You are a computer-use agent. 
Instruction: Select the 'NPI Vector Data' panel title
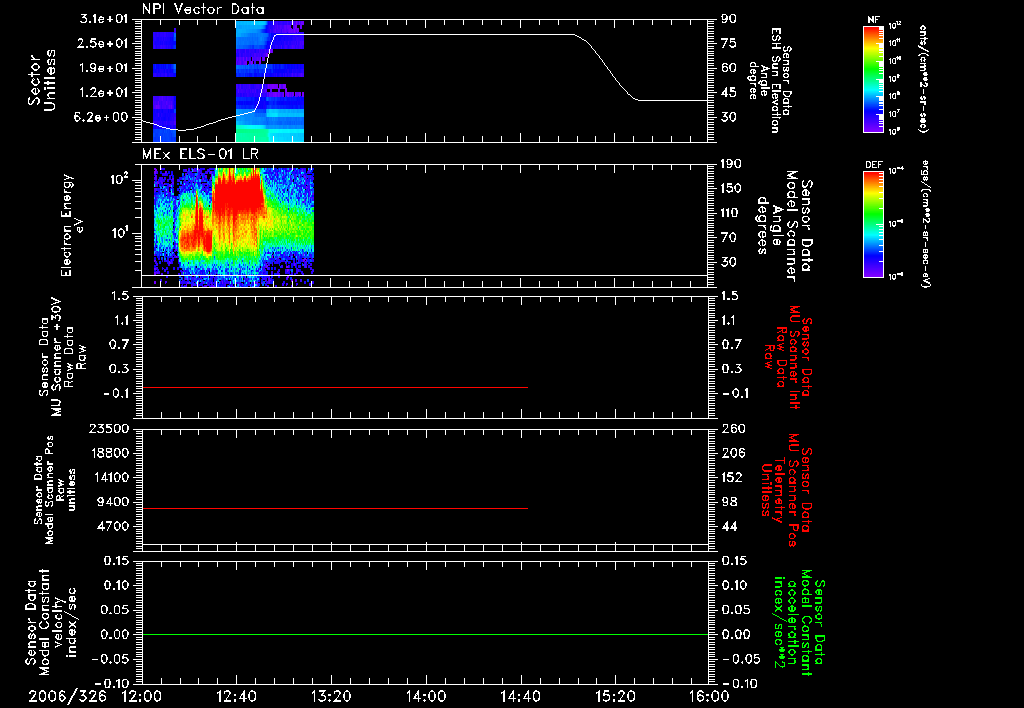[203, 9]
